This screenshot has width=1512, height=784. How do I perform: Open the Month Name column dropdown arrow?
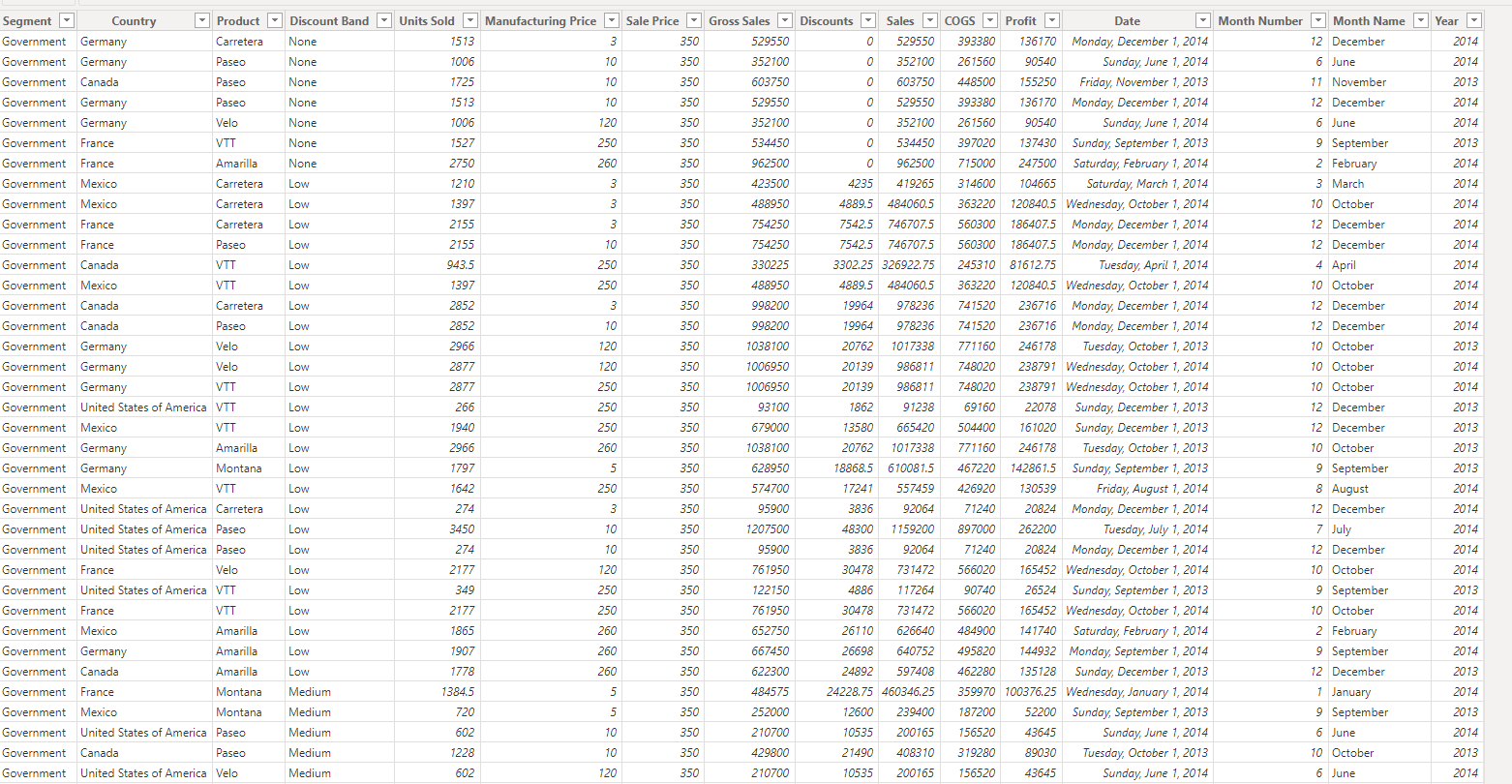[x=1420, y=20]
